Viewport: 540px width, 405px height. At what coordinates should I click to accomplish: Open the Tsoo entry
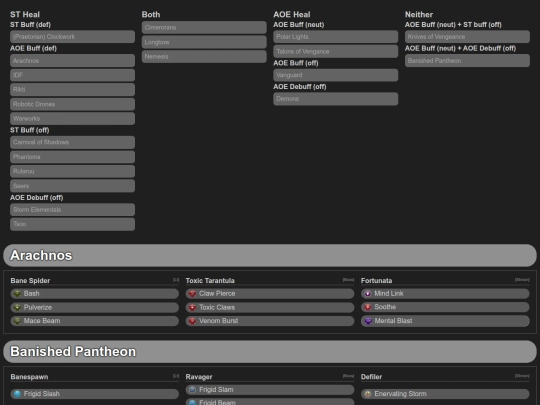click(72, 224)
